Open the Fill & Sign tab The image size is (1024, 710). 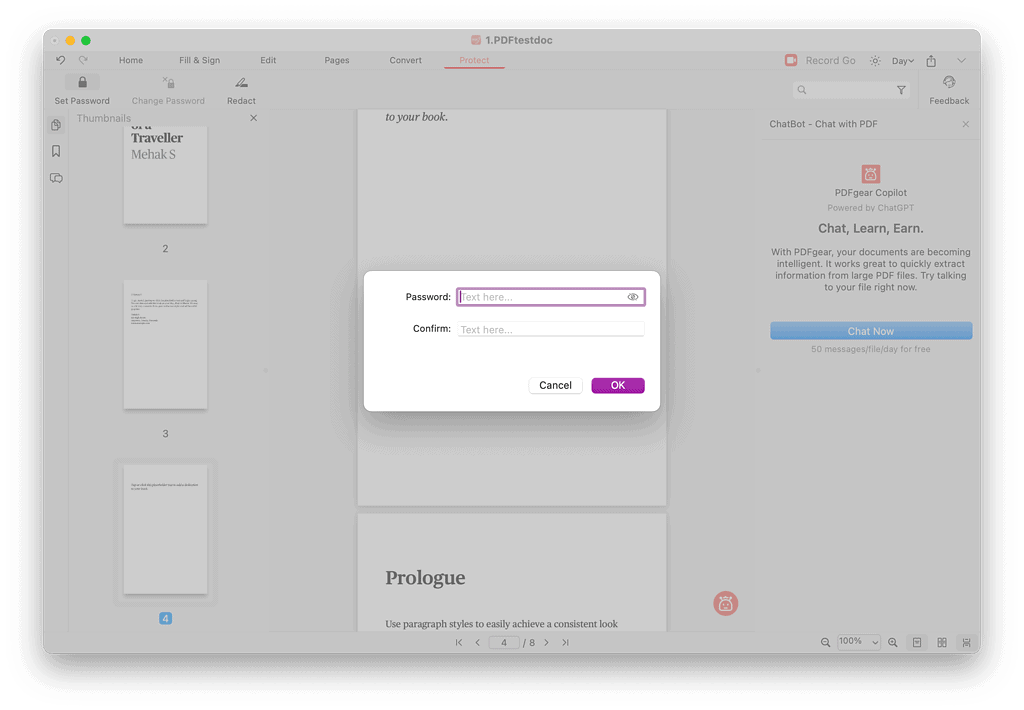(199, 61)
